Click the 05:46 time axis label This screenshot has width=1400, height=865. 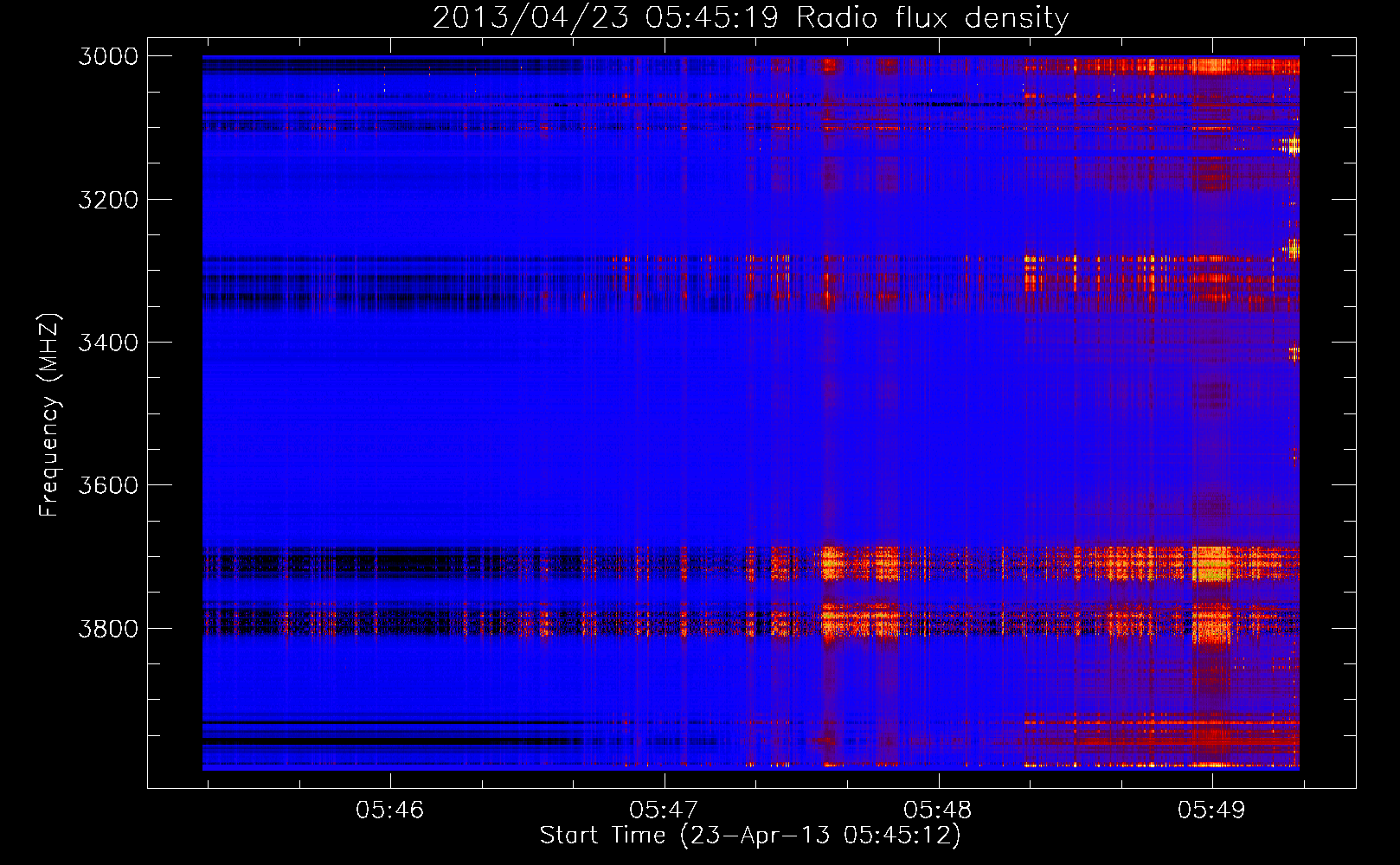pos(390,811)
